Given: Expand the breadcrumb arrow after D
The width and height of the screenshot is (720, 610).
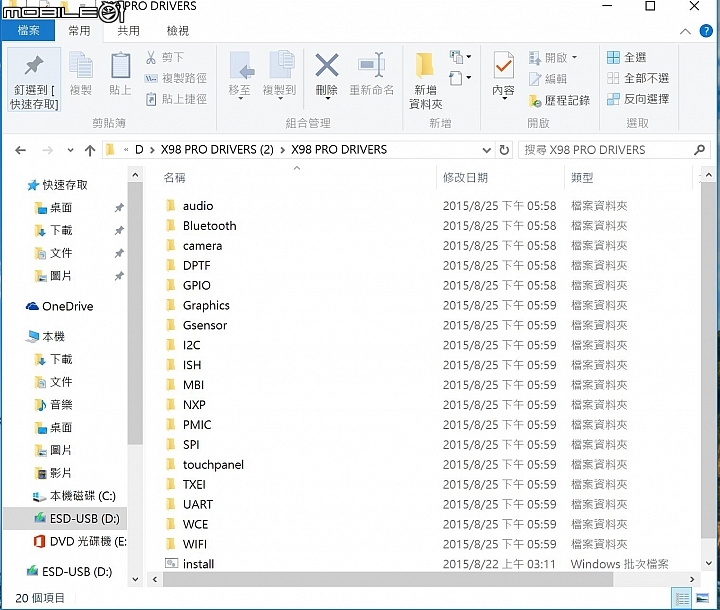Looking at the screenshot, I should pyautogui.click(x=152, y=150).
